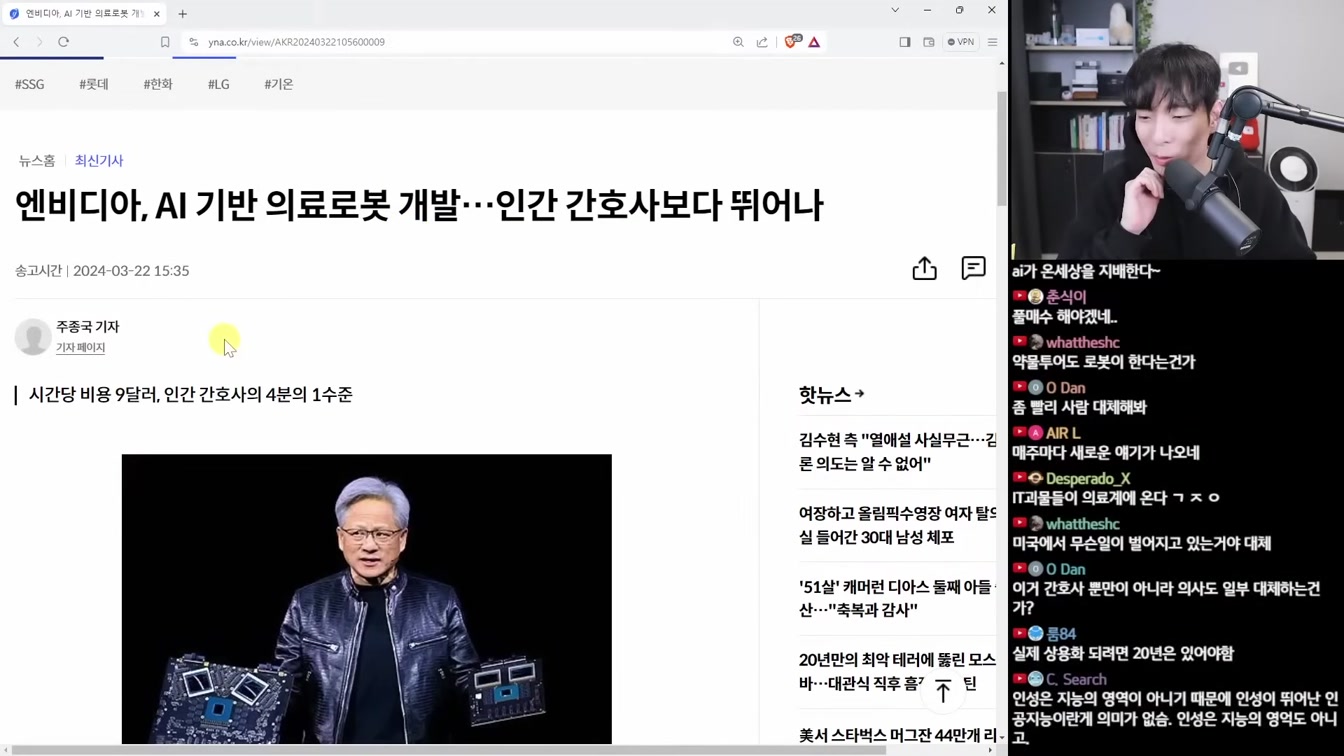Click the browser back arrow
Screen dimensions: 1344x756
tap(16, 42)
